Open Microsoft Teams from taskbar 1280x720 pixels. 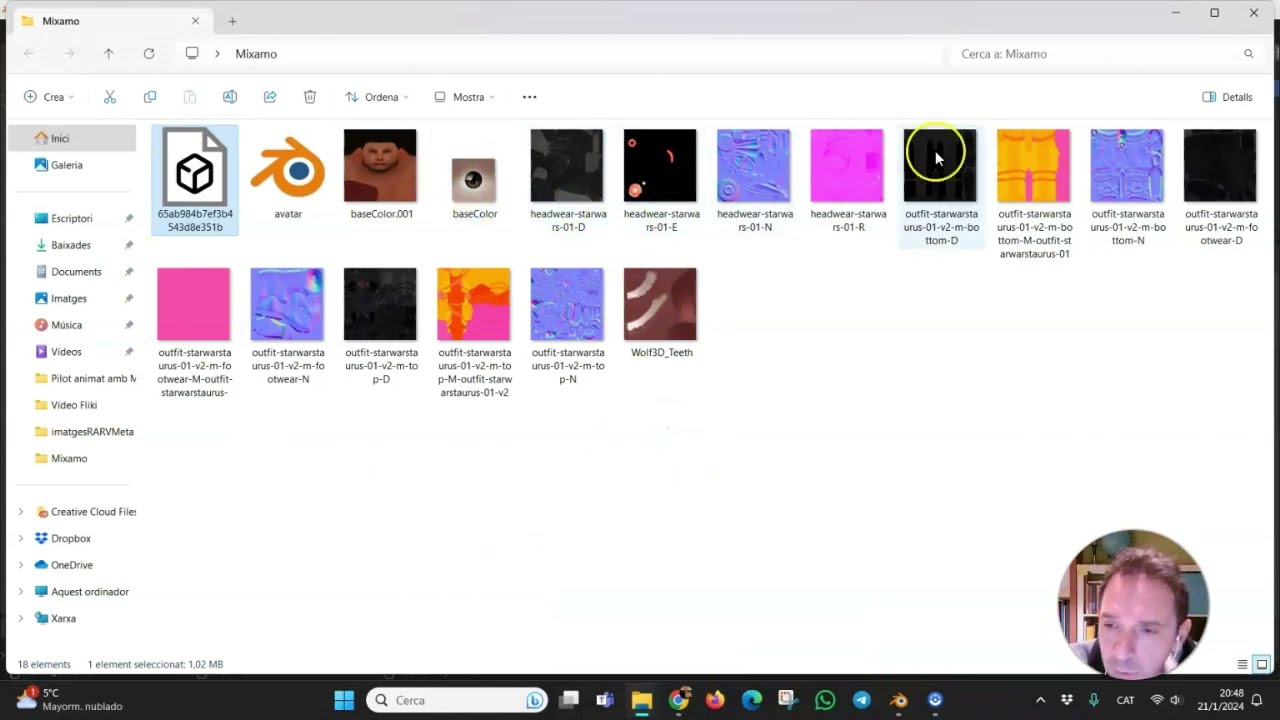pyautogui.click(x=605, y=700)
